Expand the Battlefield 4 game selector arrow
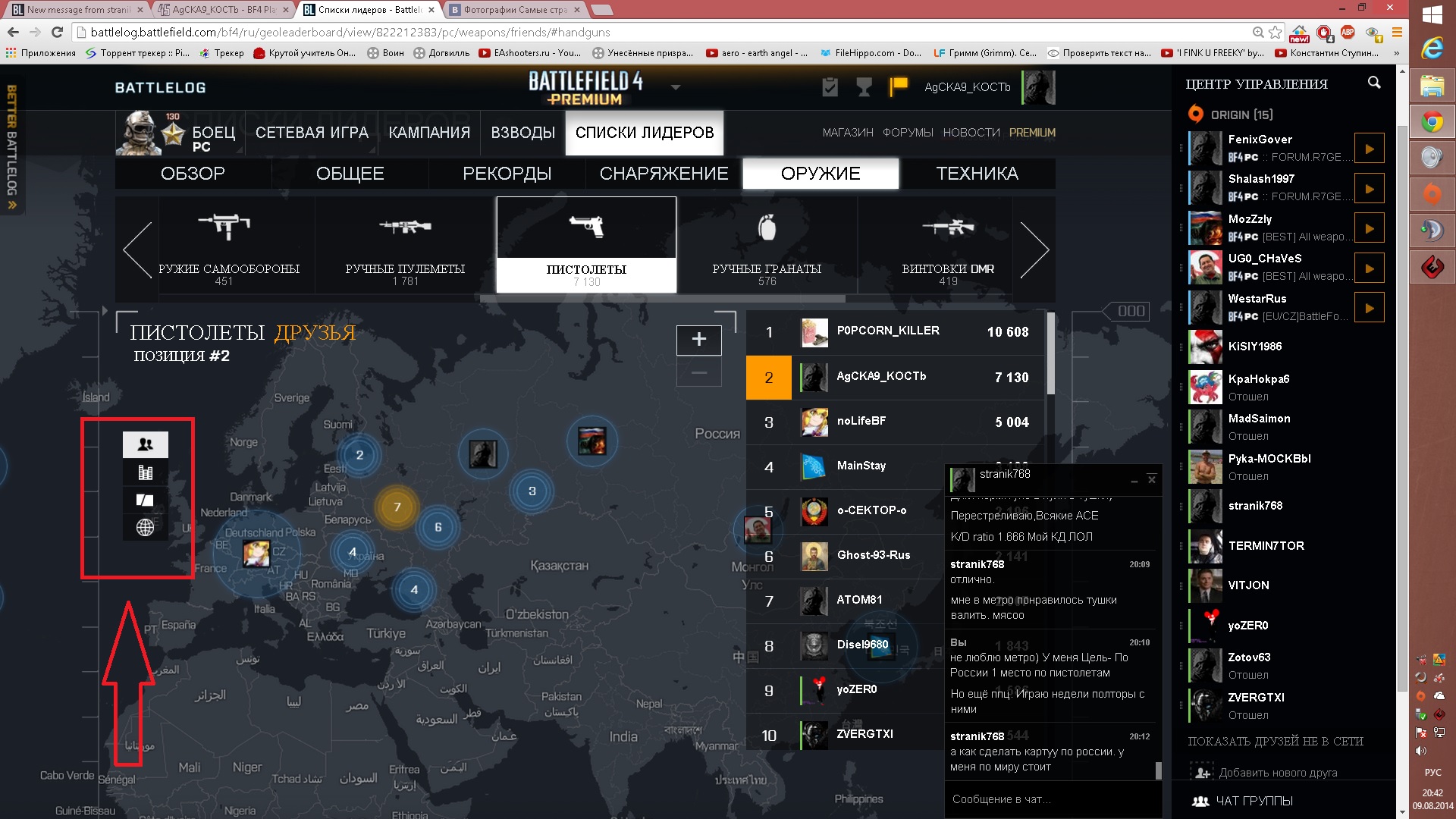Image resolution: width=1456 pixels, height=819 pixels. pos(676,87)
